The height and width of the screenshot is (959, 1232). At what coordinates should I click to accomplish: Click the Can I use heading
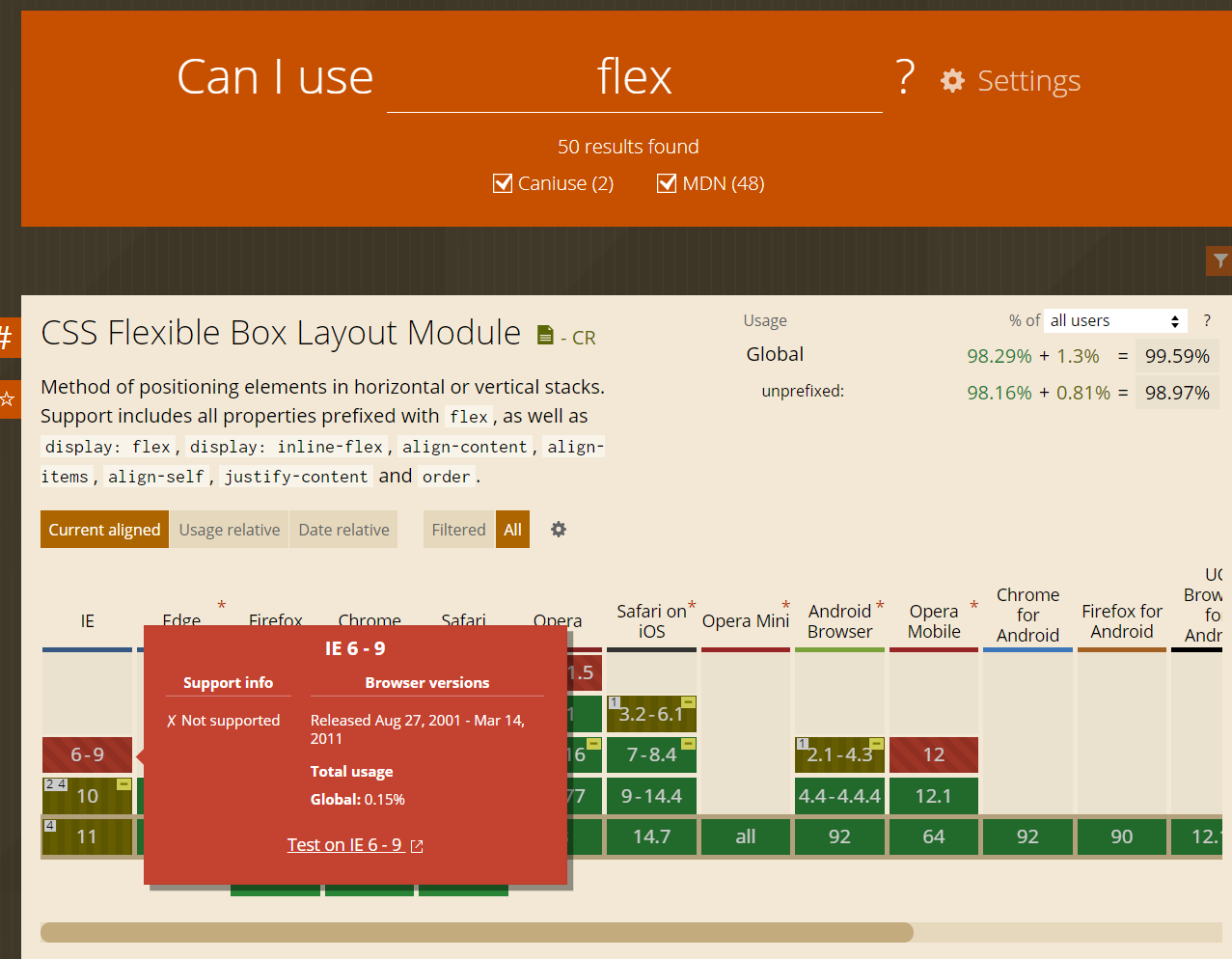275,77
